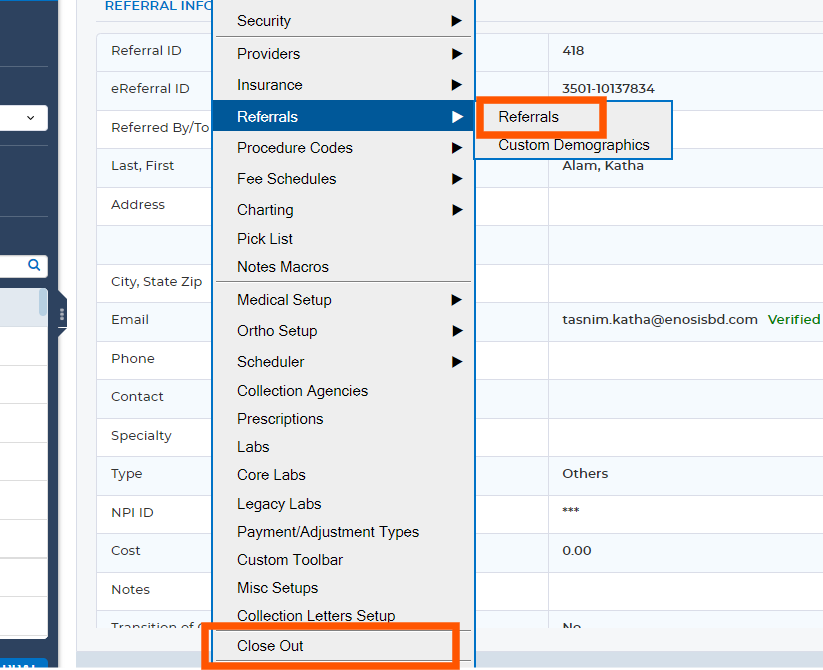Click the Cost value 0.00
The height and width of the screenshot is (670, 823).
(x=577, y=551)
